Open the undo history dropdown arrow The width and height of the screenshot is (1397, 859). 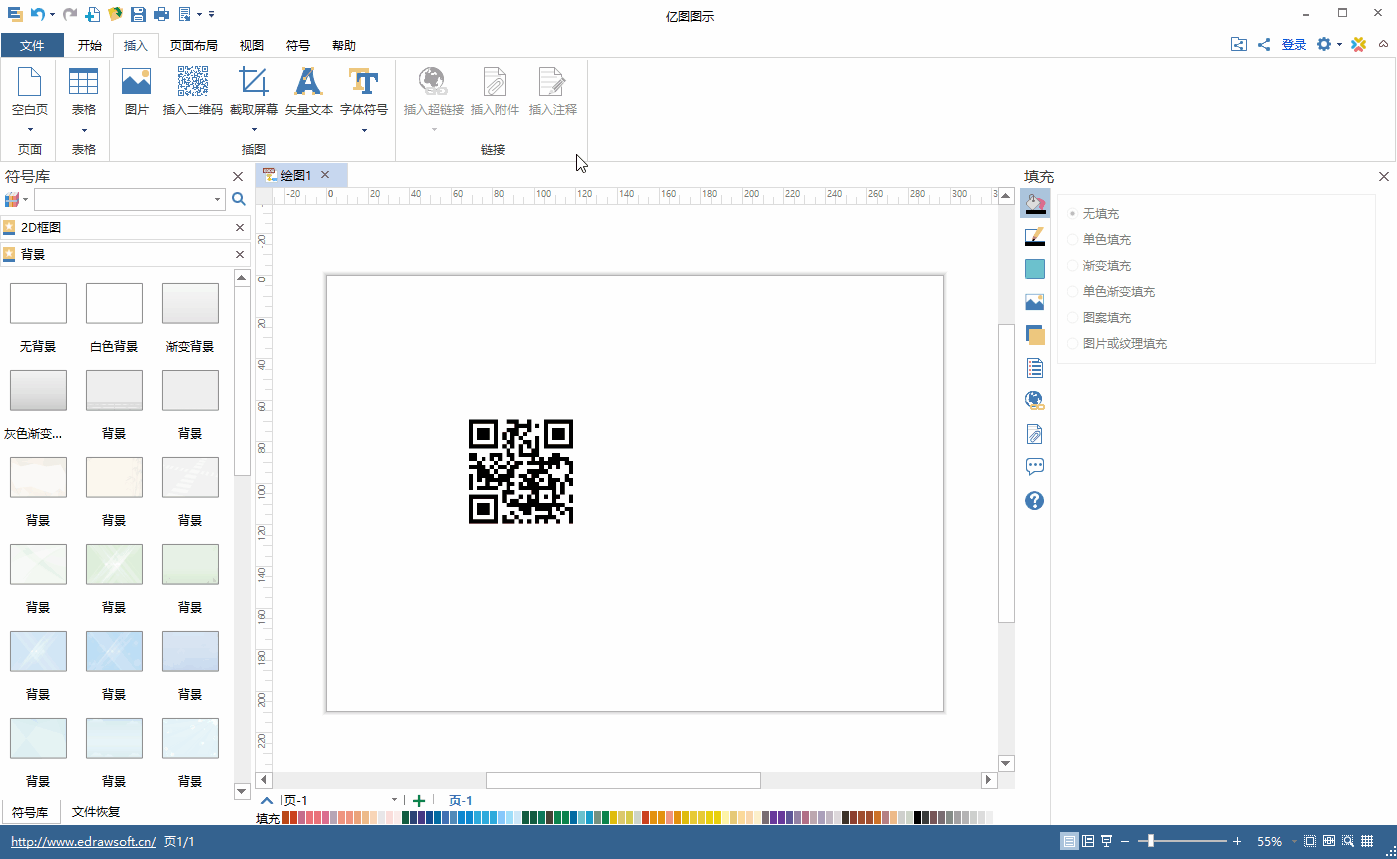tap(53, 15)
